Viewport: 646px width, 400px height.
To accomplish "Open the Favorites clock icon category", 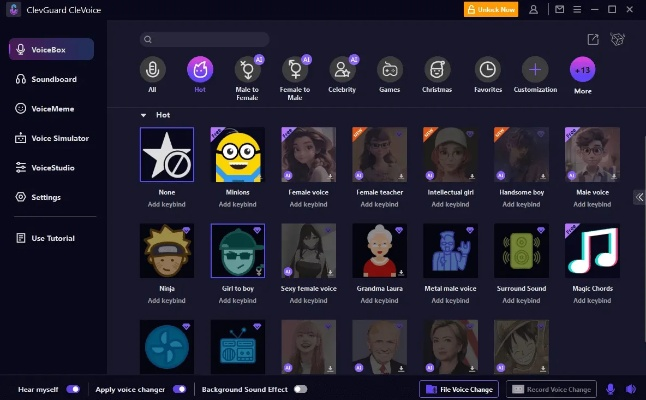I will [x=487, y=70].
